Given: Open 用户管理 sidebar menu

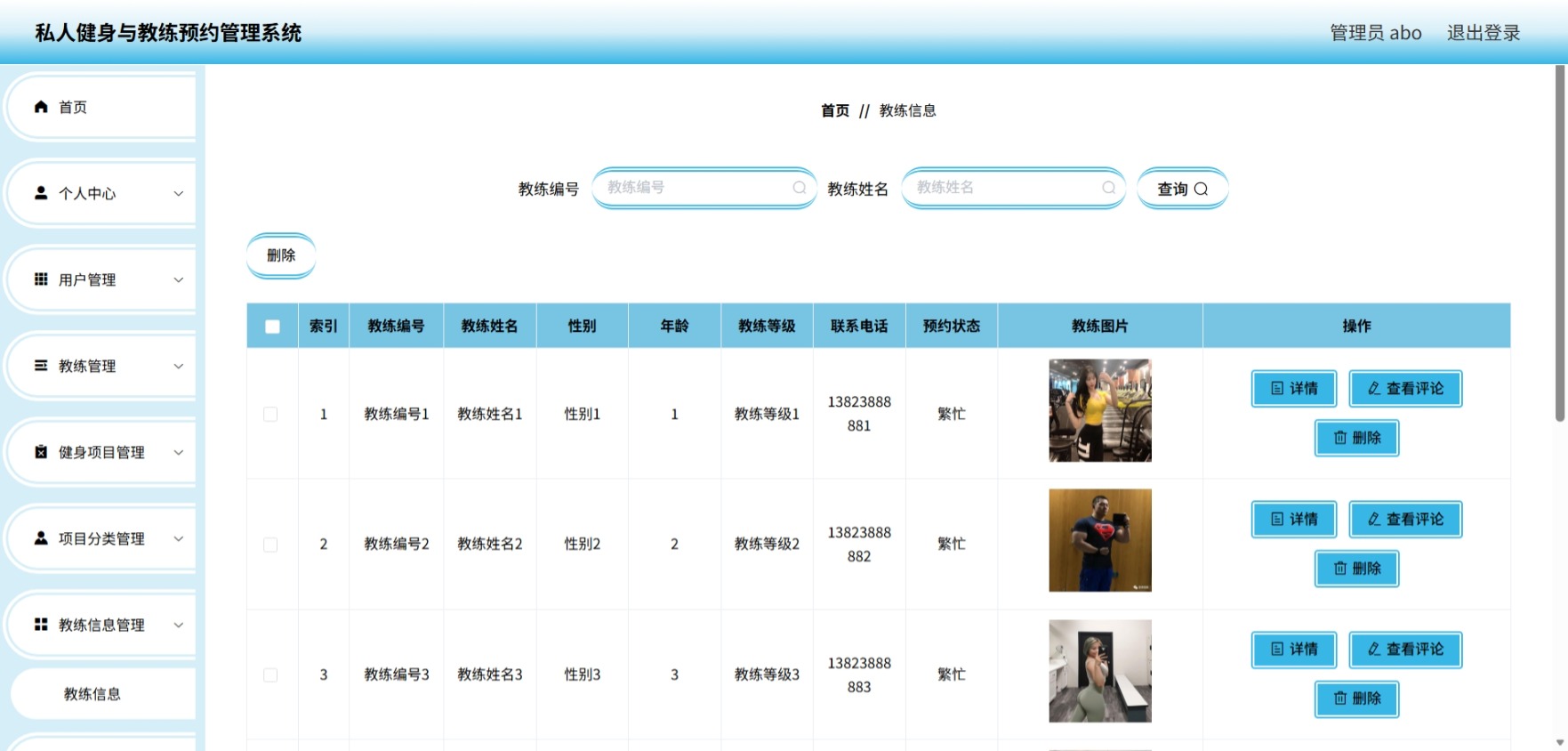Looking at the screenshot, I should (101, 279).
